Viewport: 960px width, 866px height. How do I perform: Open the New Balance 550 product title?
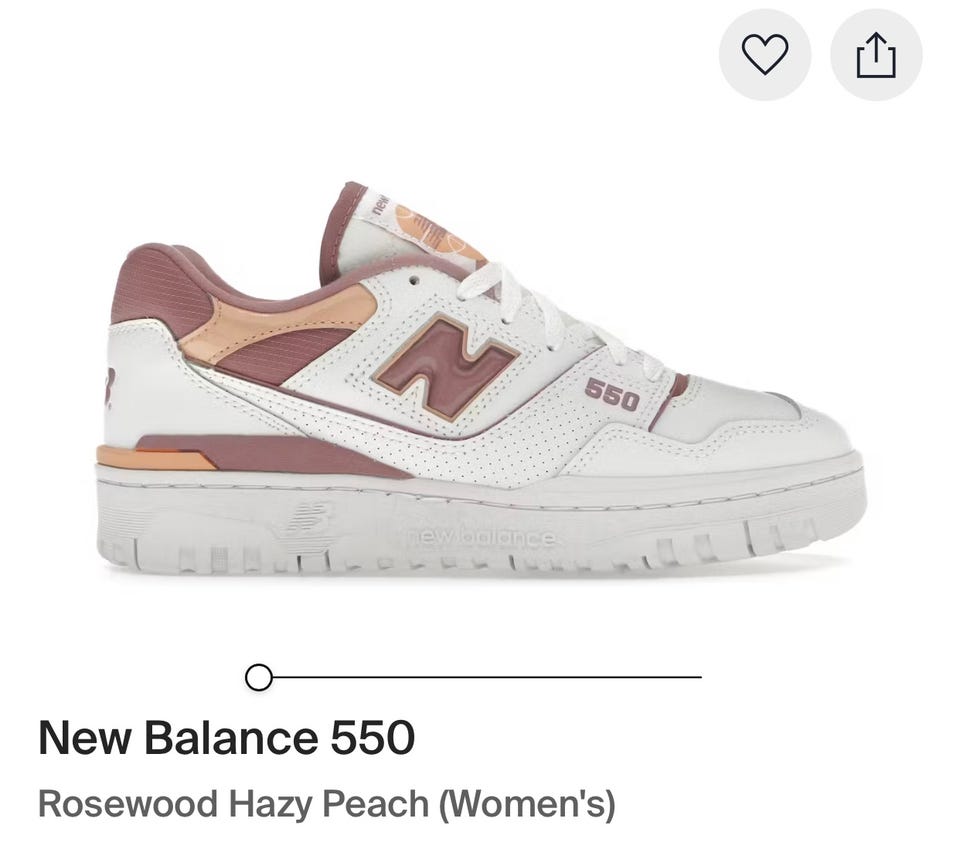click(227, 737)
